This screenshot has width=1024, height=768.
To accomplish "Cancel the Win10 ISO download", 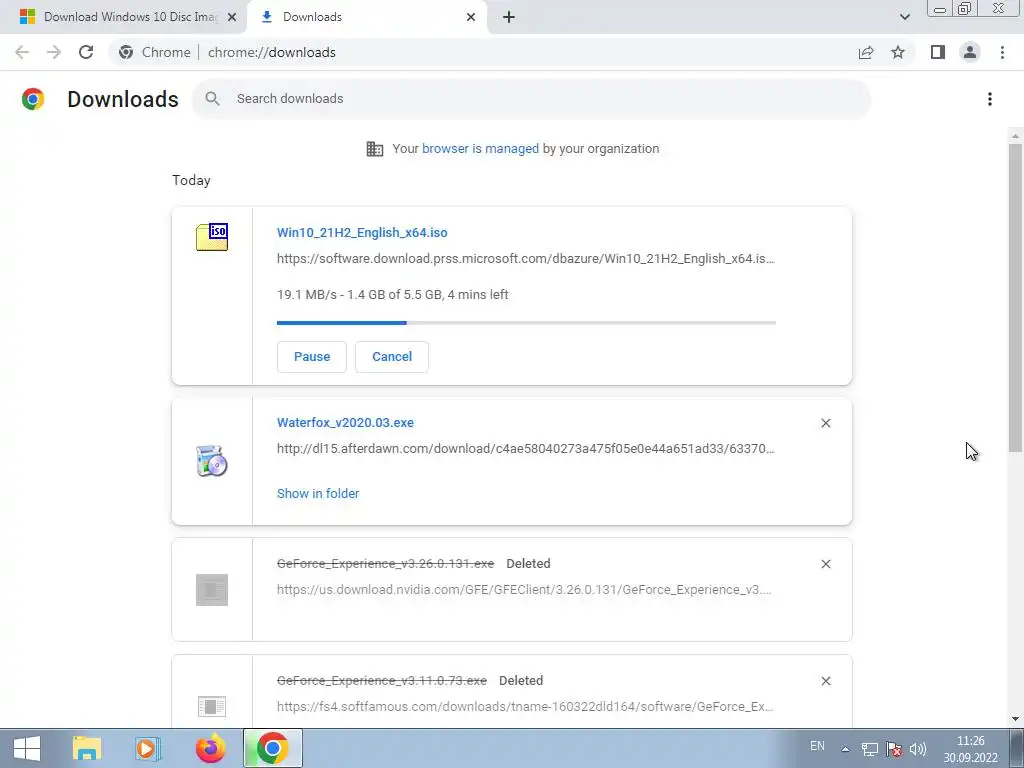I will [392, 357].
